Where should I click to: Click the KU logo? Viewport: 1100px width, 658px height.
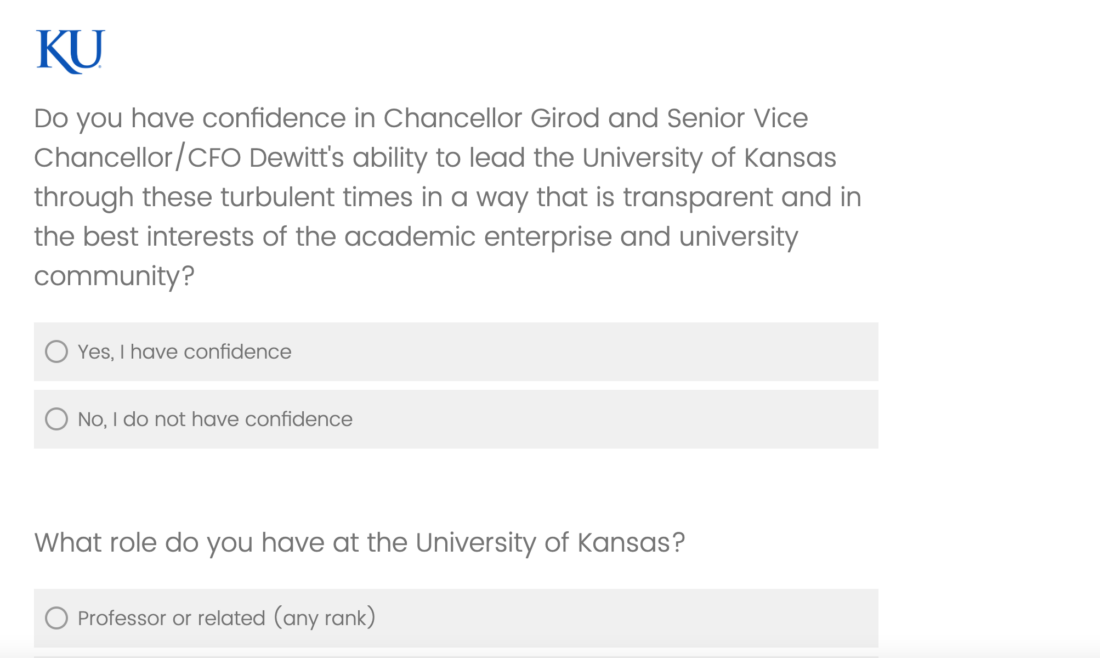[70, 51]
